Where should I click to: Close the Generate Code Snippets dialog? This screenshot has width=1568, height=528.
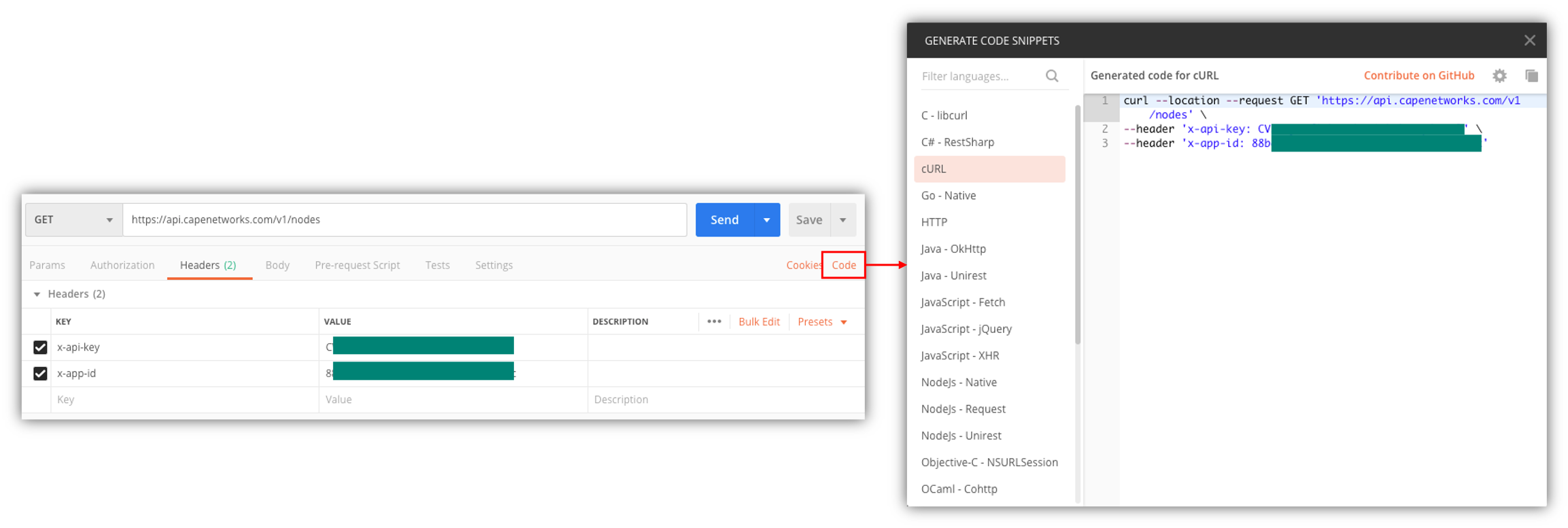point(1529,41)
